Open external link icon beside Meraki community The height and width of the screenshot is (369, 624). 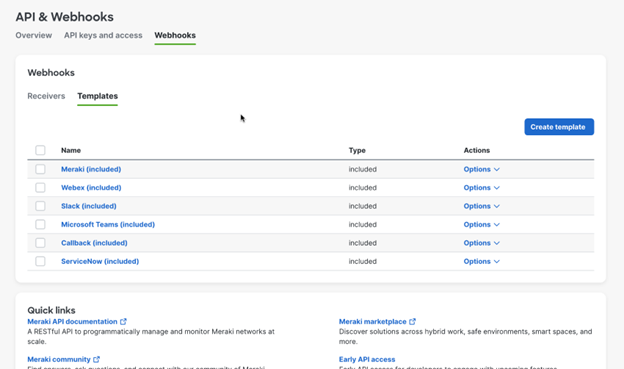pos(96,359)
